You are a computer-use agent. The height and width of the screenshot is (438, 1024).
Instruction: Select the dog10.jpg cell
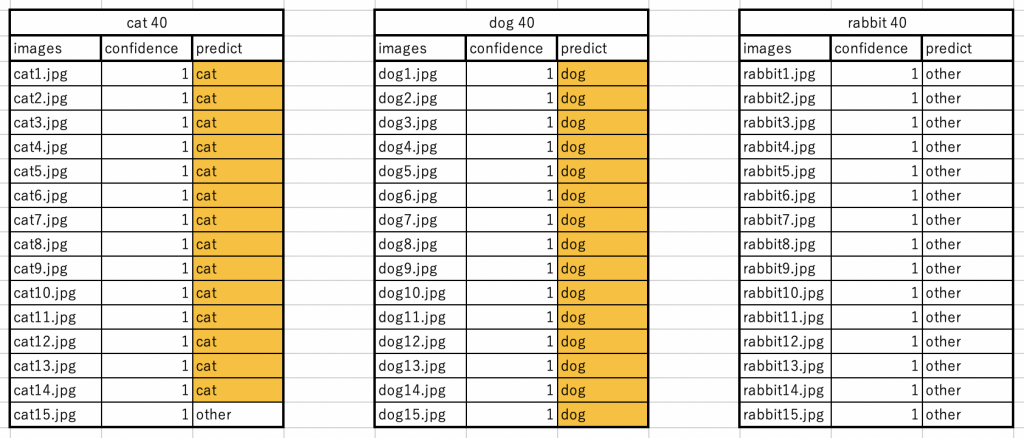coord(420,292)
